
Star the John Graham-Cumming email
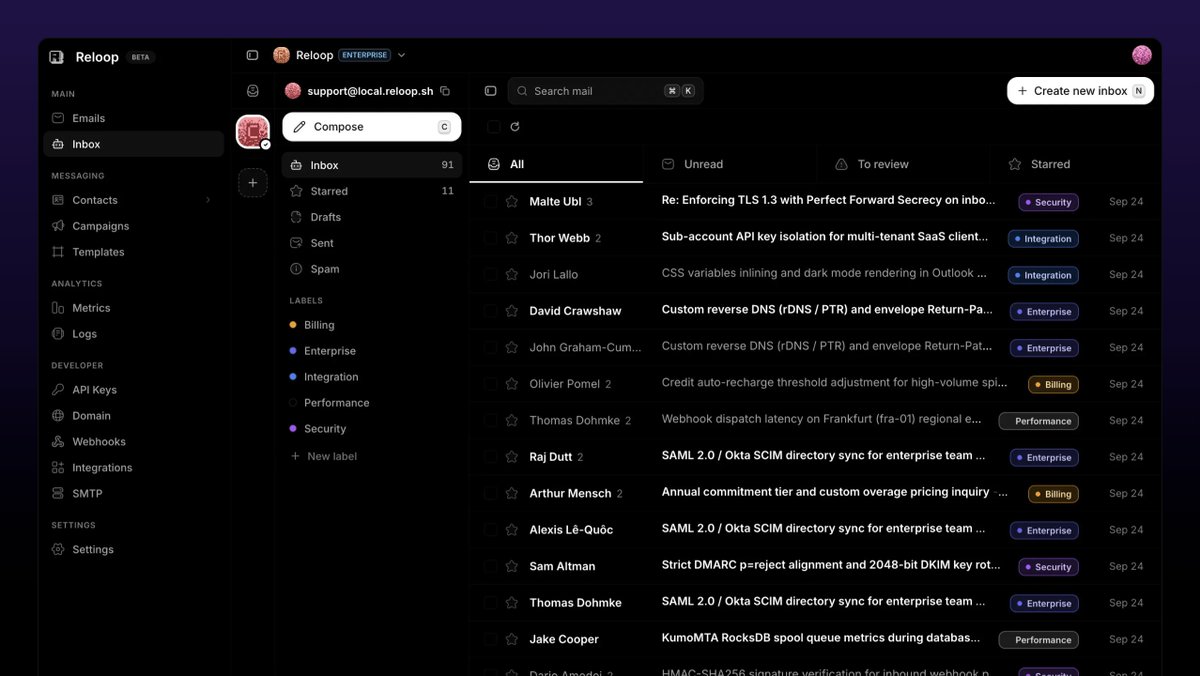[x=512, y=347]
